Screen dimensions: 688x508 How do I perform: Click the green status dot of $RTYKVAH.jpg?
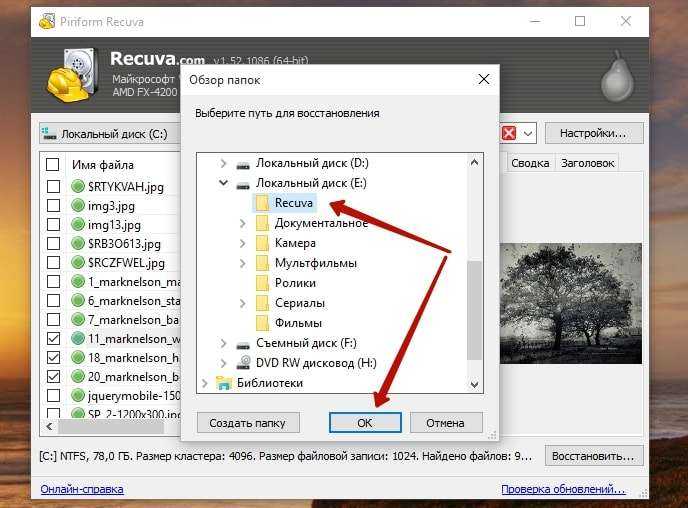(78, 186)
